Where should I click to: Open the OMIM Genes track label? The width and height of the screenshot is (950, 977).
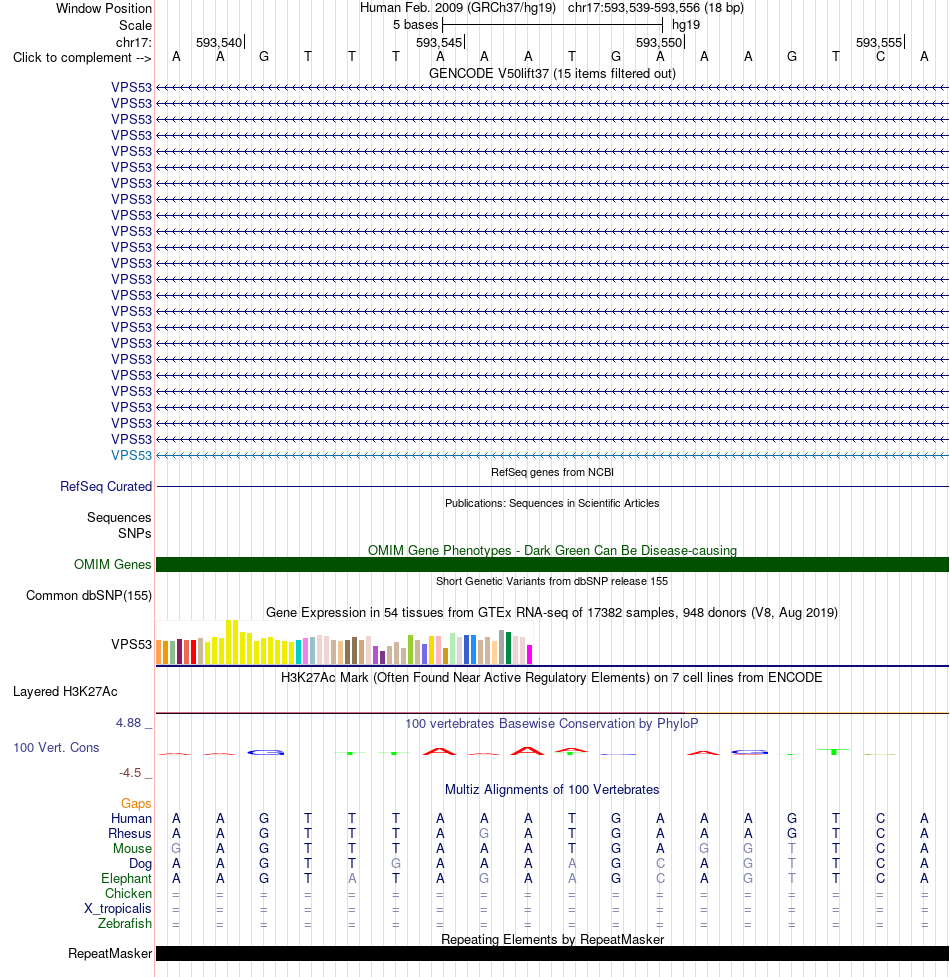(x=113, y=565)
